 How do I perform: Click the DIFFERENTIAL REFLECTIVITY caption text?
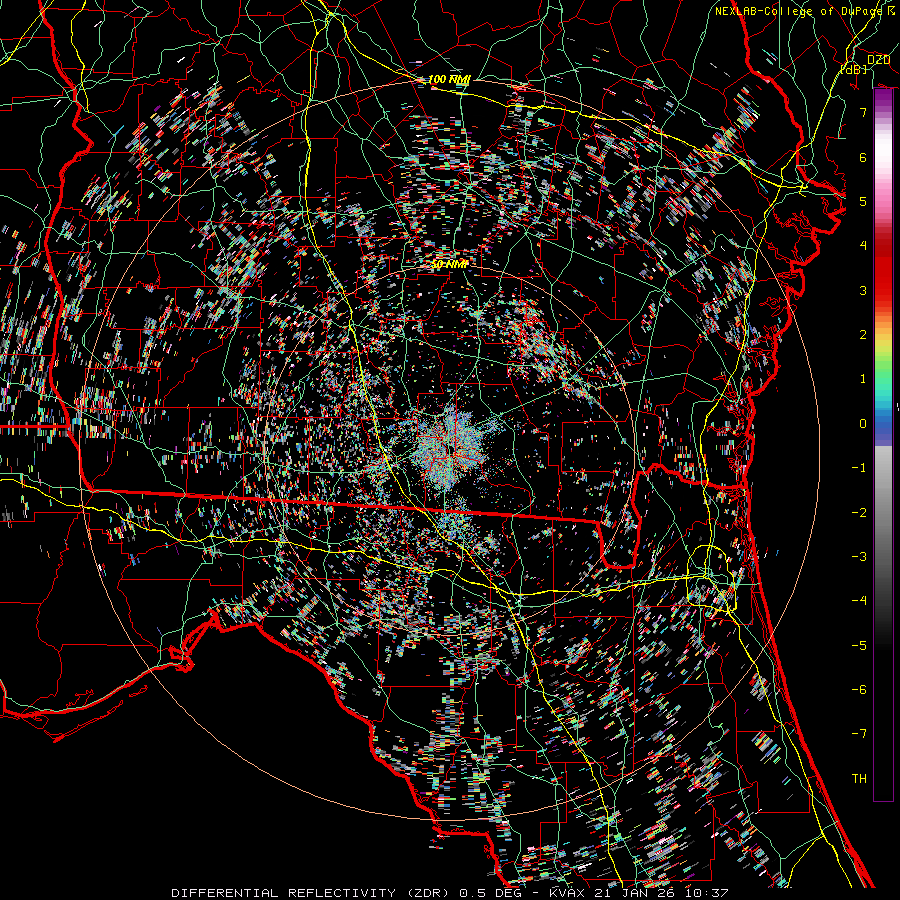(x=284, y=893)
